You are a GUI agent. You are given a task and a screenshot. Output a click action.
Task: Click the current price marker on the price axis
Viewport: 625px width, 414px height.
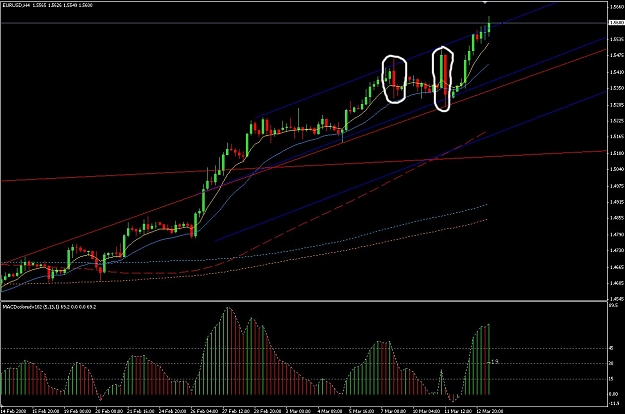point(616,23)
